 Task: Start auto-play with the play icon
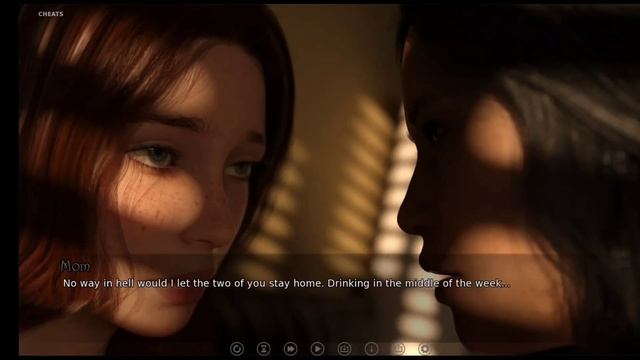[x=318, y=349]
